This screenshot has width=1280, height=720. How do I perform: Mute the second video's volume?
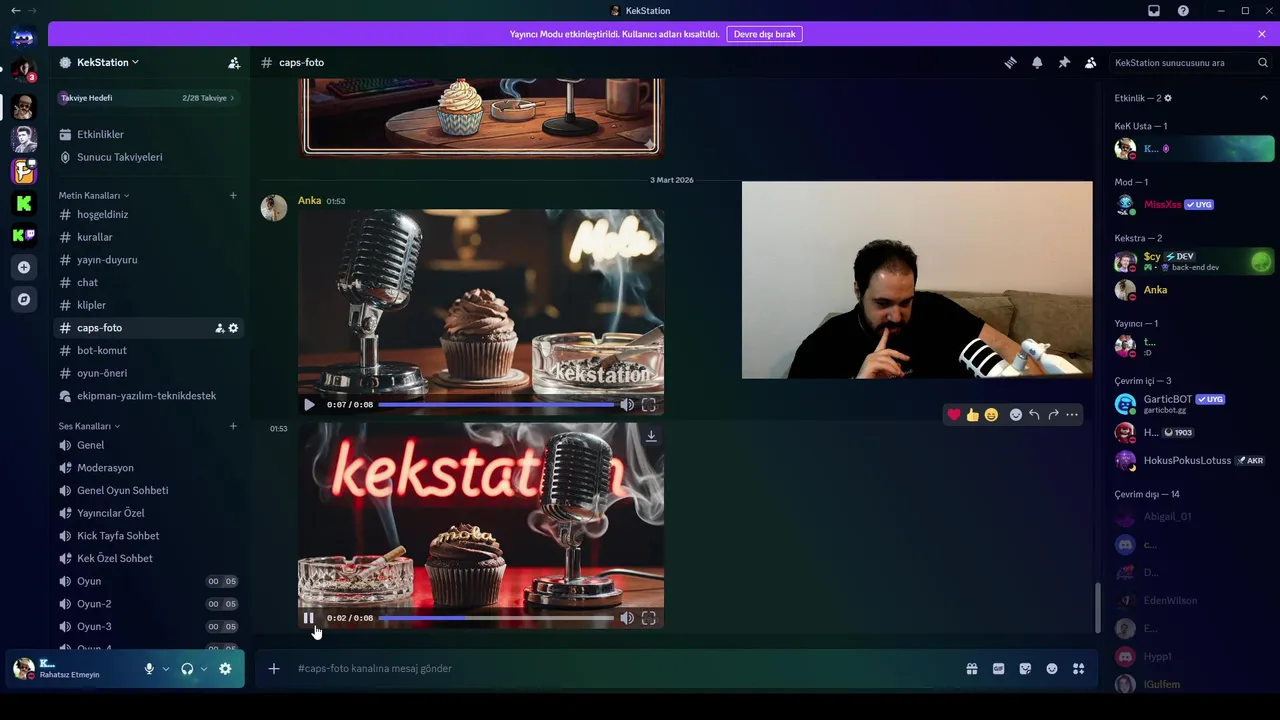coord(627,618)
